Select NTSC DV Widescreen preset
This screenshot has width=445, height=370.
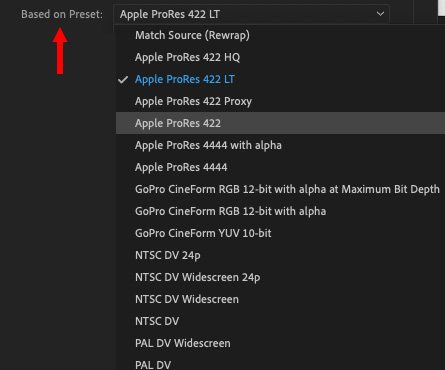coord(280,299)
